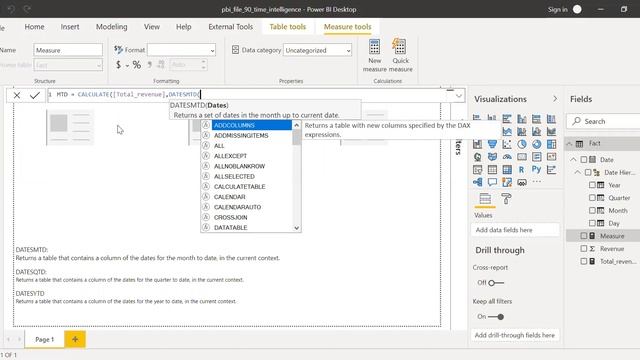This screenshot has height=360, width=640.
Task: Apply percentage format with the % icon
Action: tap(137, 64)
